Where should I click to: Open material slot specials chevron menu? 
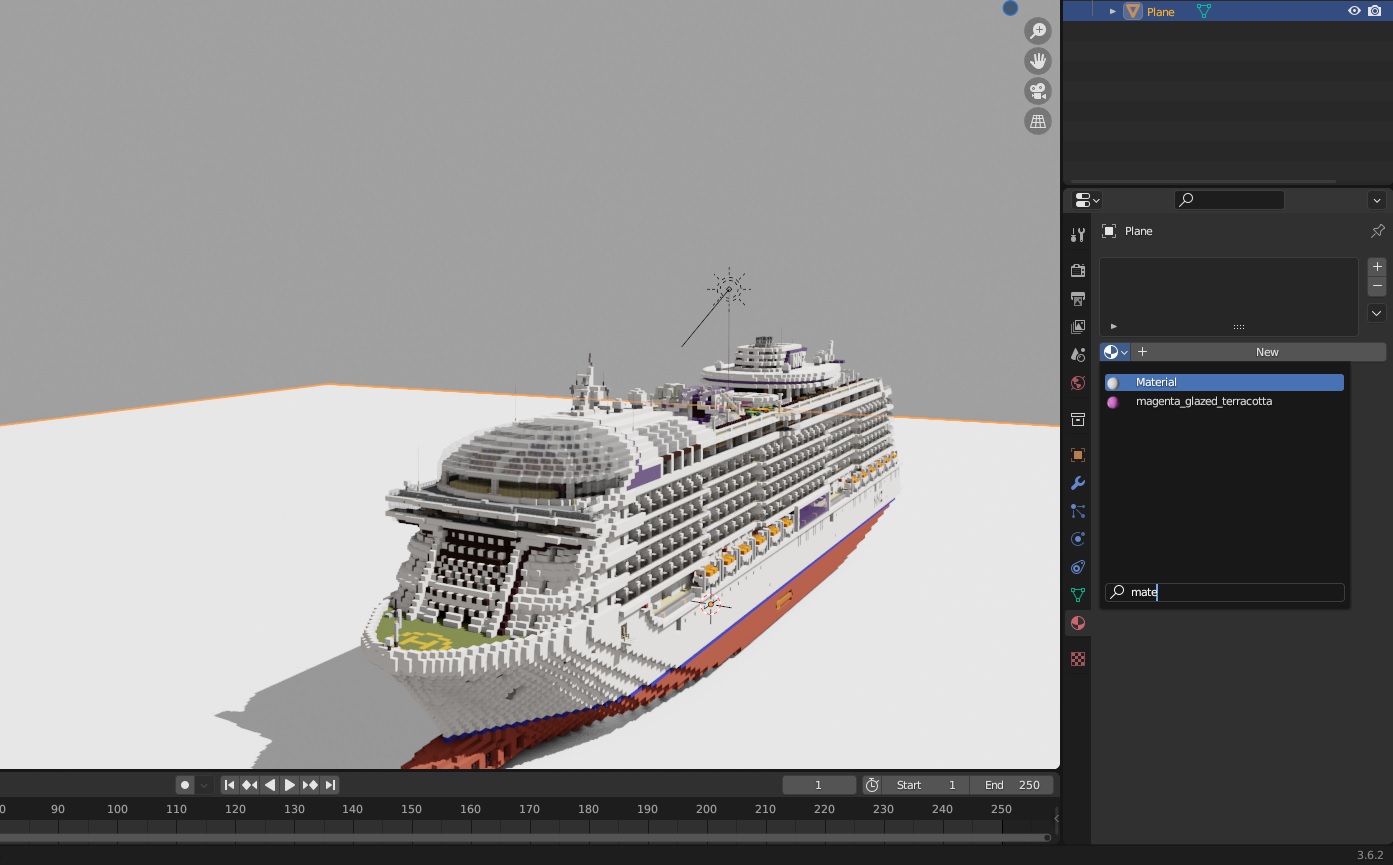click(x=1377, y=313)
